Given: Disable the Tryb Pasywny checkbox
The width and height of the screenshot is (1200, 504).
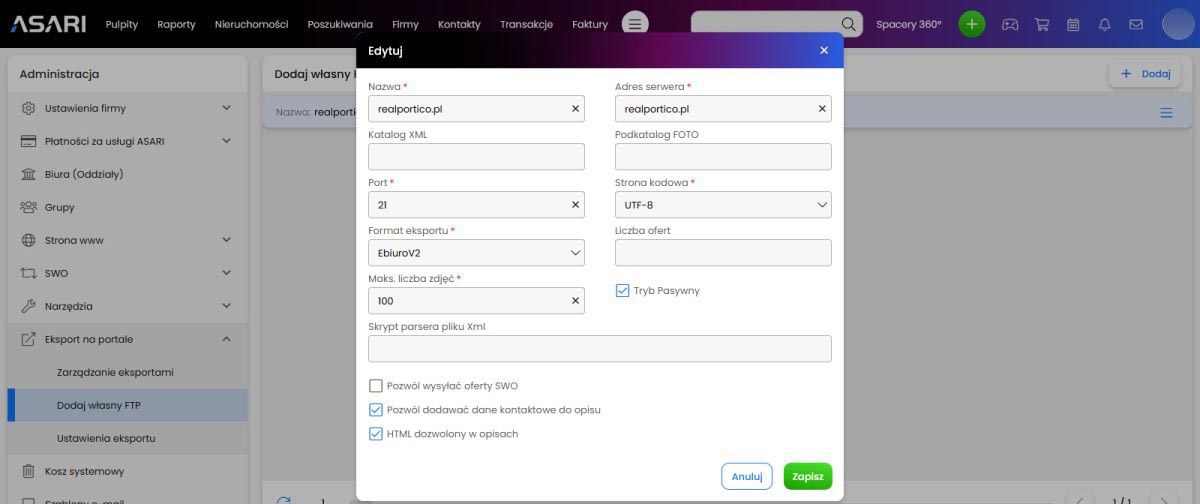Looking at the screenshot, I should tap(622, 291).
